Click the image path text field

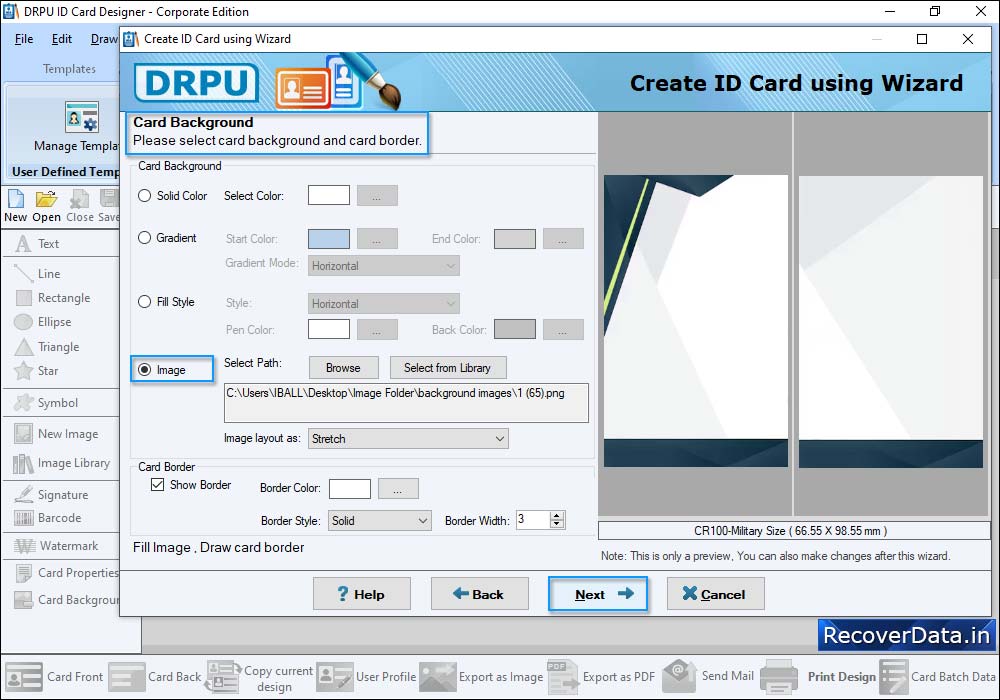[406, 402]
